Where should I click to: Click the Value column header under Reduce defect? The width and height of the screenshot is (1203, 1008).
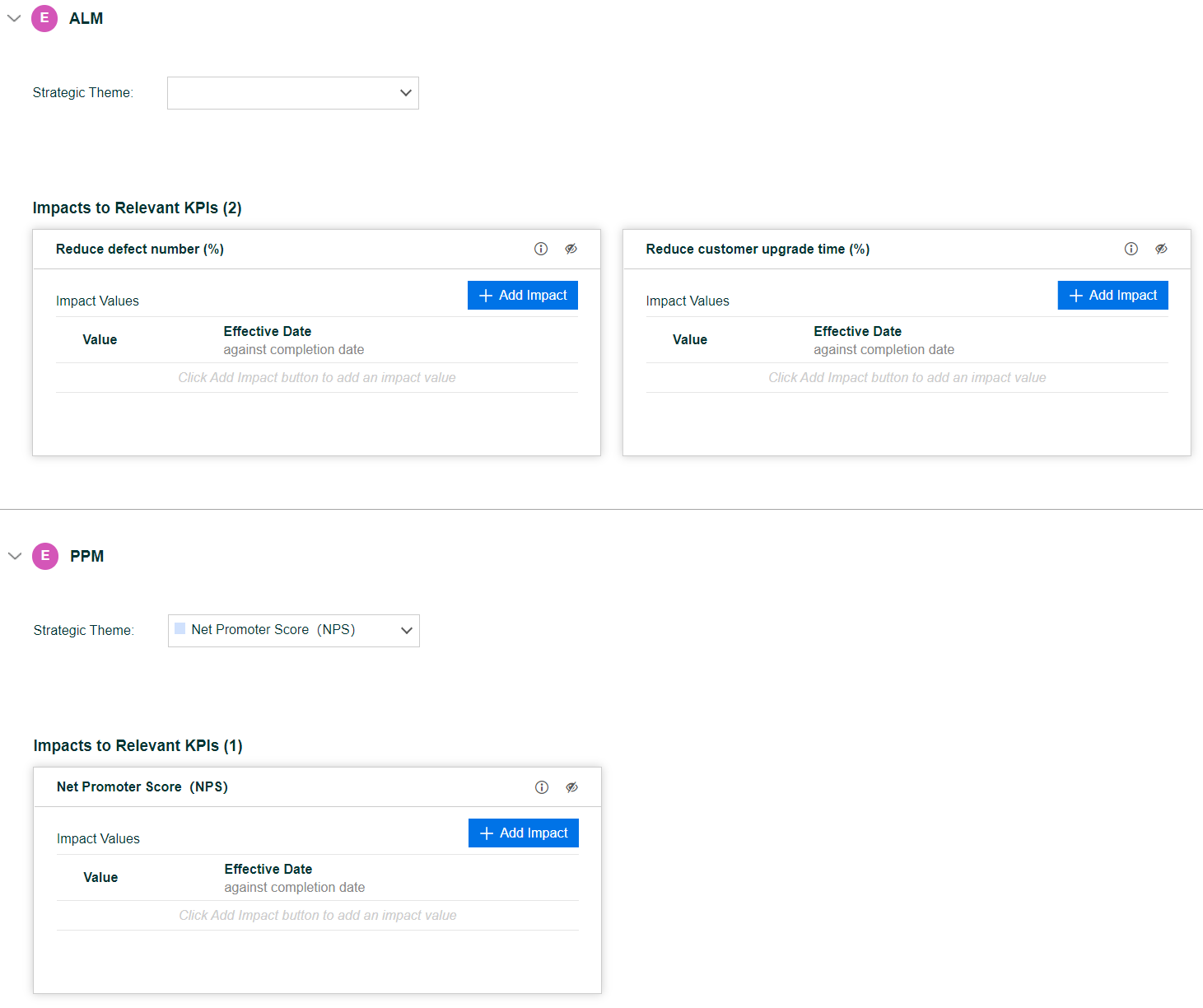[x=100, y=340]
